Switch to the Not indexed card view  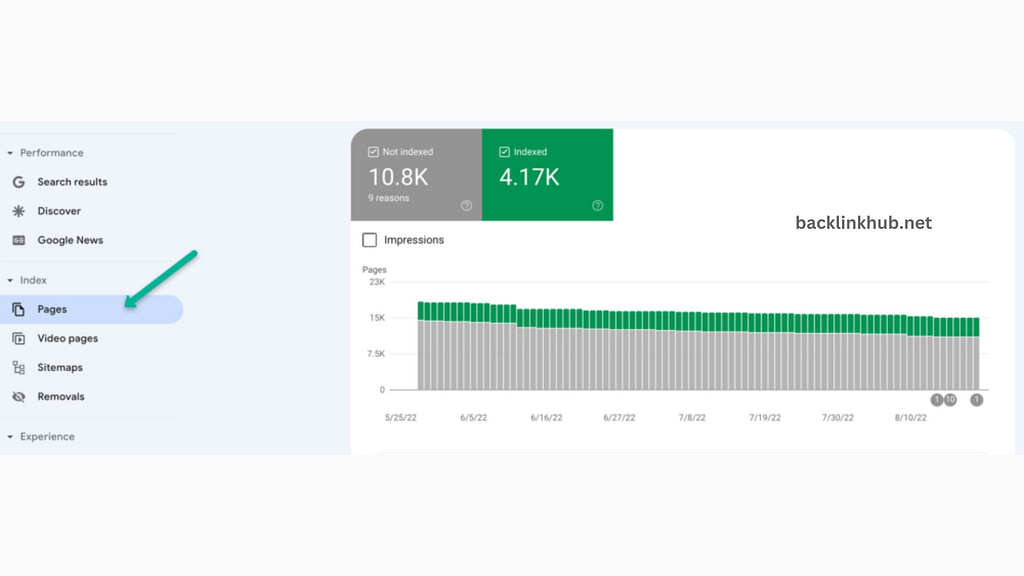pos(416,174)
